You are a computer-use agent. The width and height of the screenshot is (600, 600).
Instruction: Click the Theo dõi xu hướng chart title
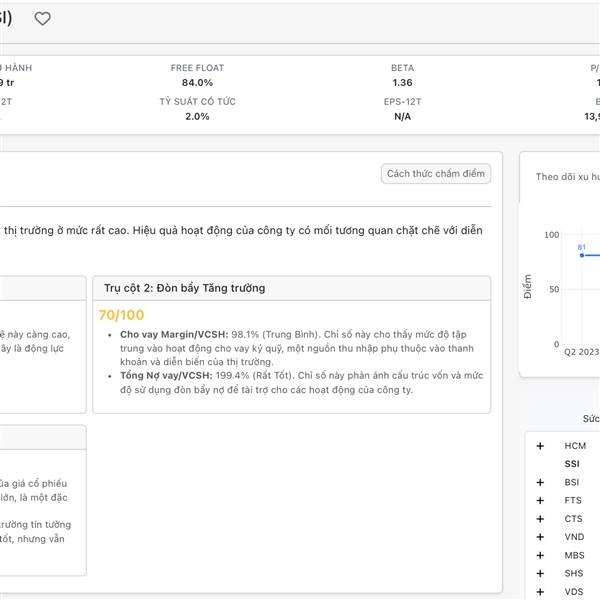point(567,177)
